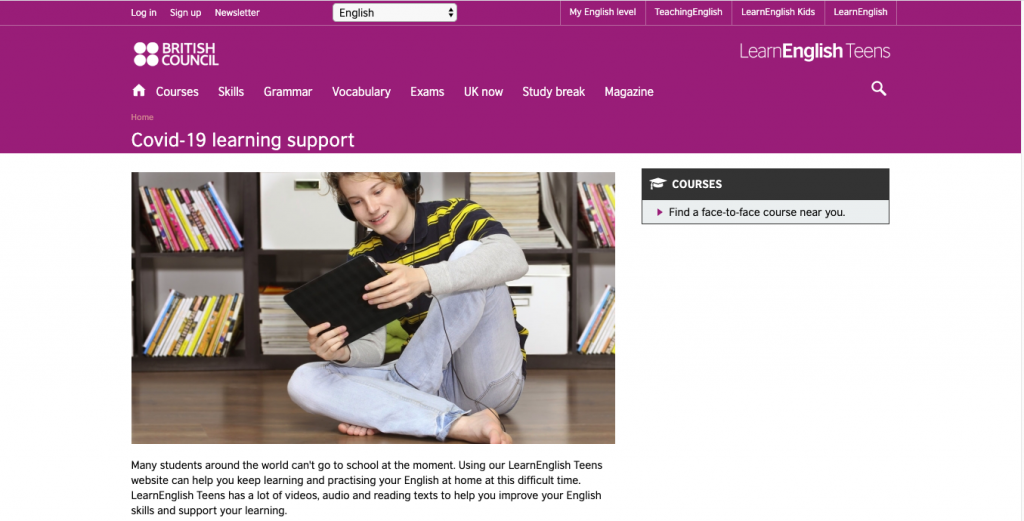Viewport: 1024px width, 521px height.
Task: Click the Sign up link
Action: click(185, 12)
